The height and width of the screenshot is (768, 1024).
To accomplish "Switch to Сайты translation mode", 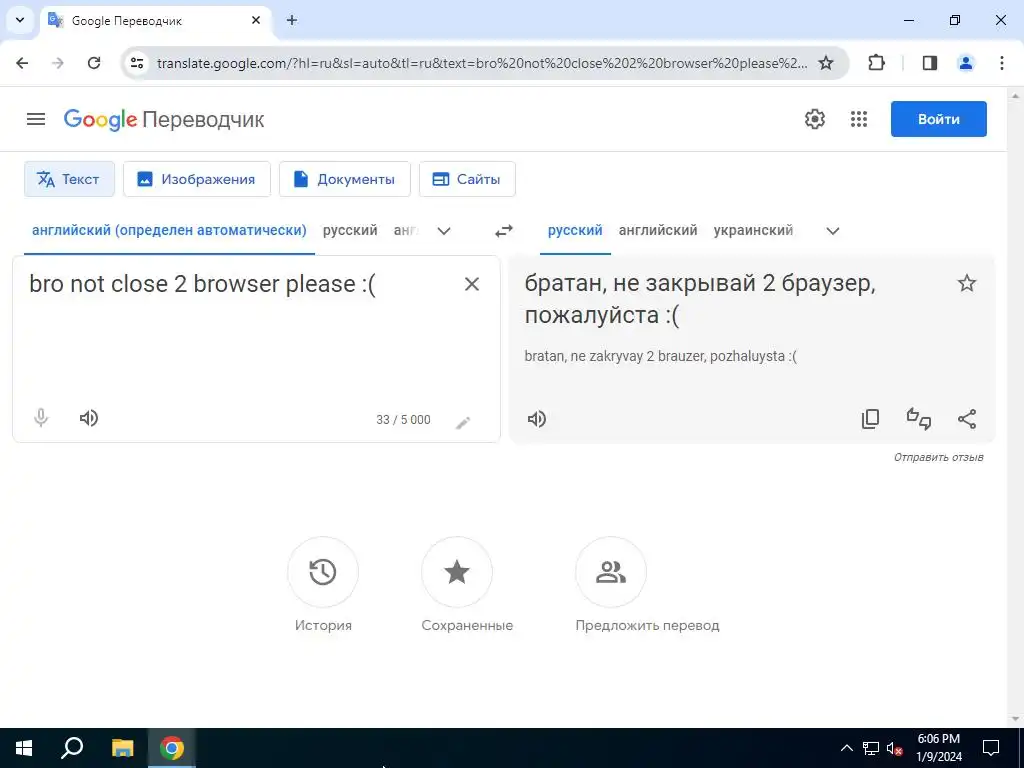I will click(x=467, y=179).
